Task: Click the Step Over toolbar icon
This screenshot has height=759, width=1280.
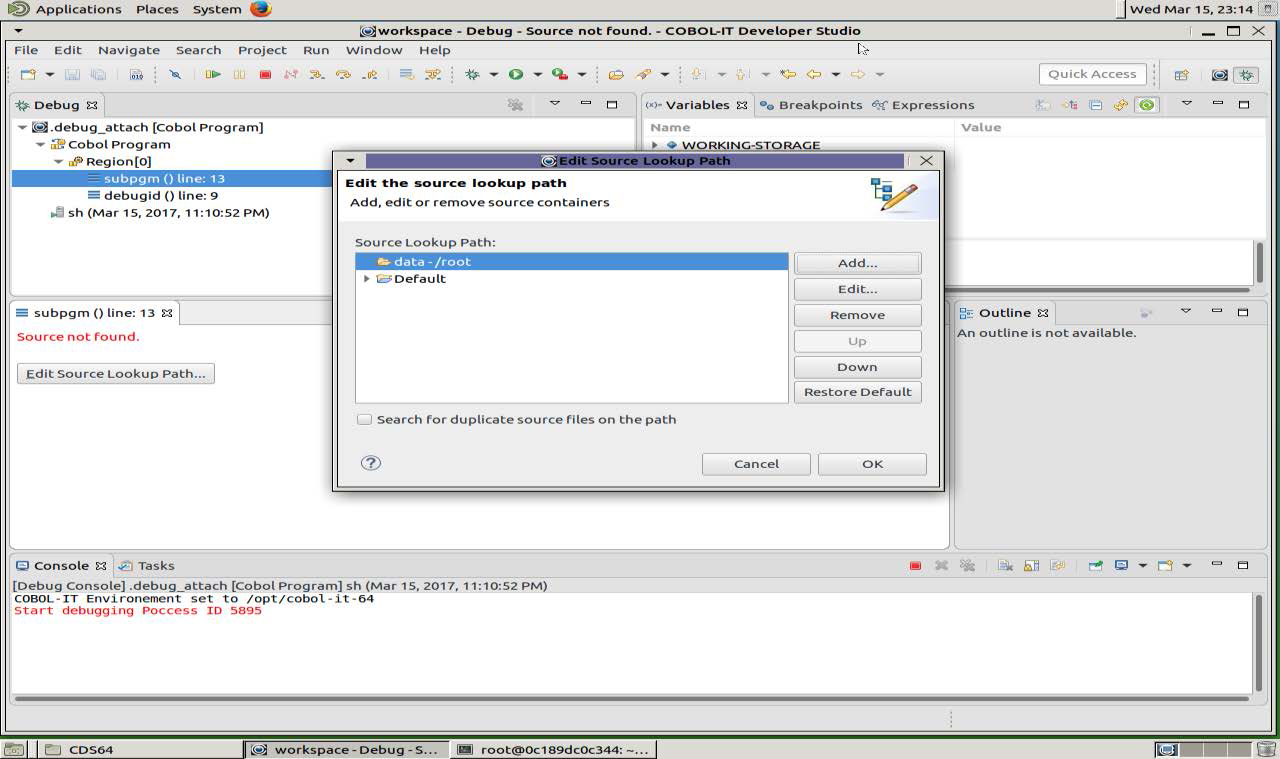Action: pos(344,74)
